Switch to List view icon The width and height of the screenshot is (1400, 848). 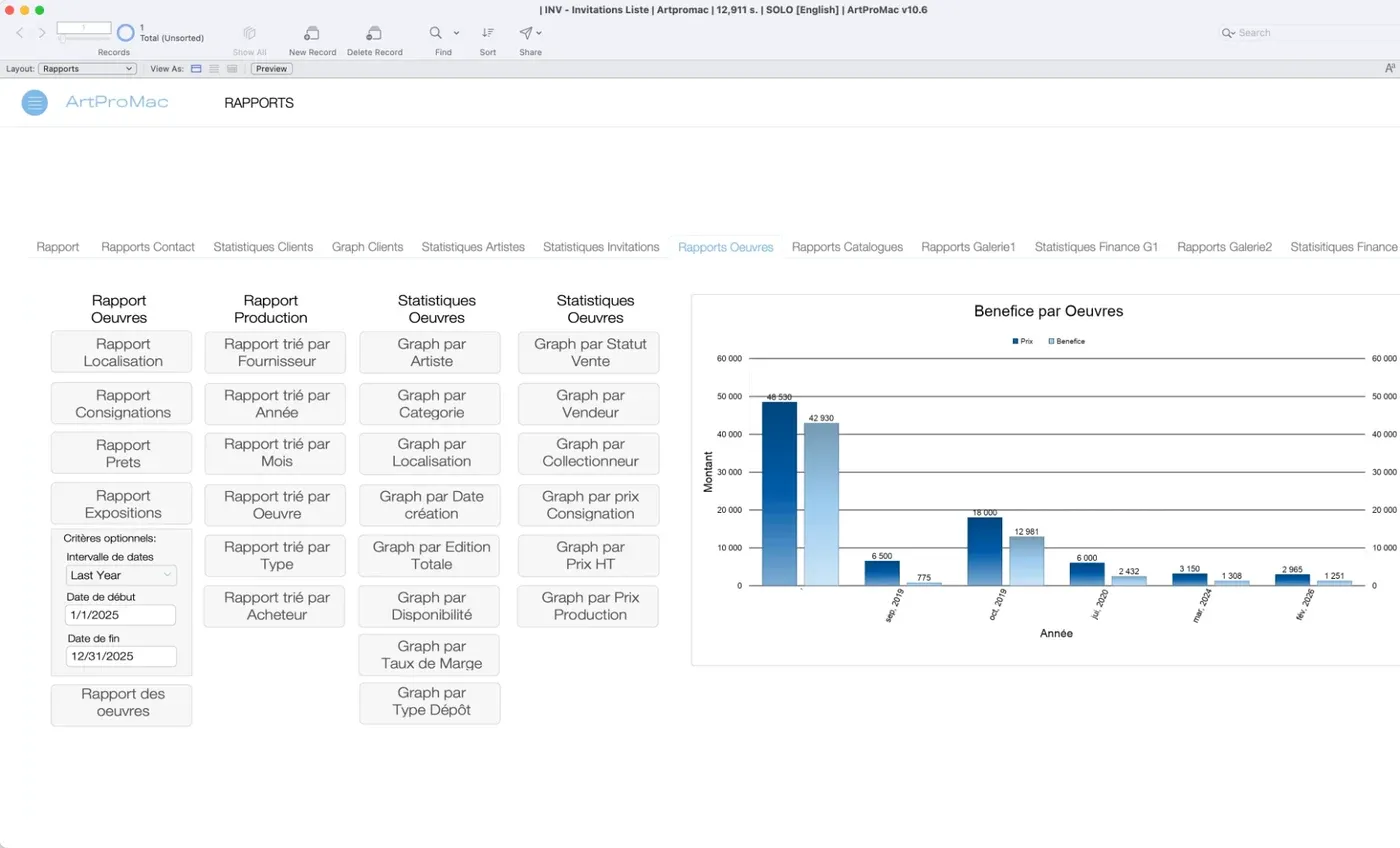coord(214,69)
